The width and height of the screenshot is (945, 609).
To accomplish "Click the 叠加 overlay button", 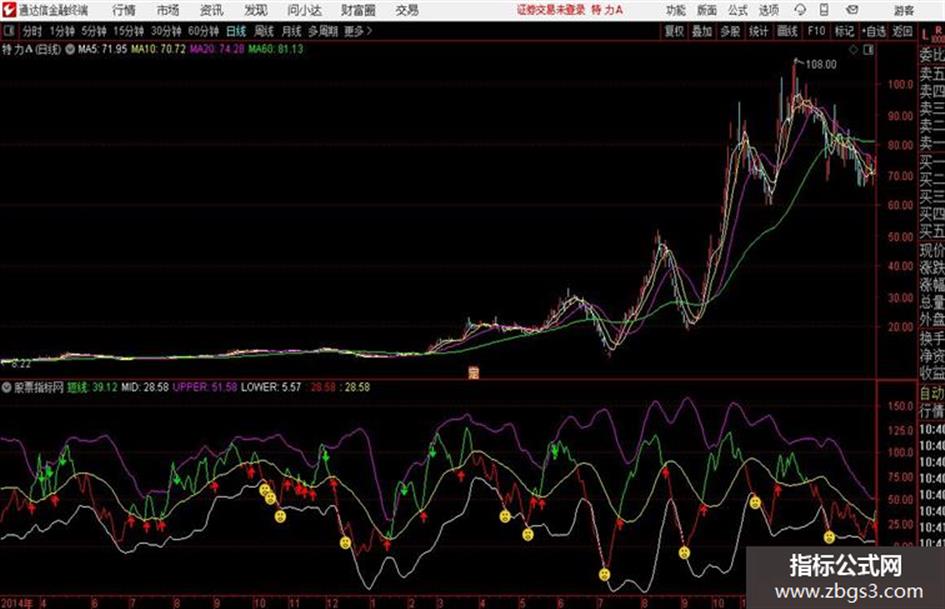I will [x=702, y=31].
